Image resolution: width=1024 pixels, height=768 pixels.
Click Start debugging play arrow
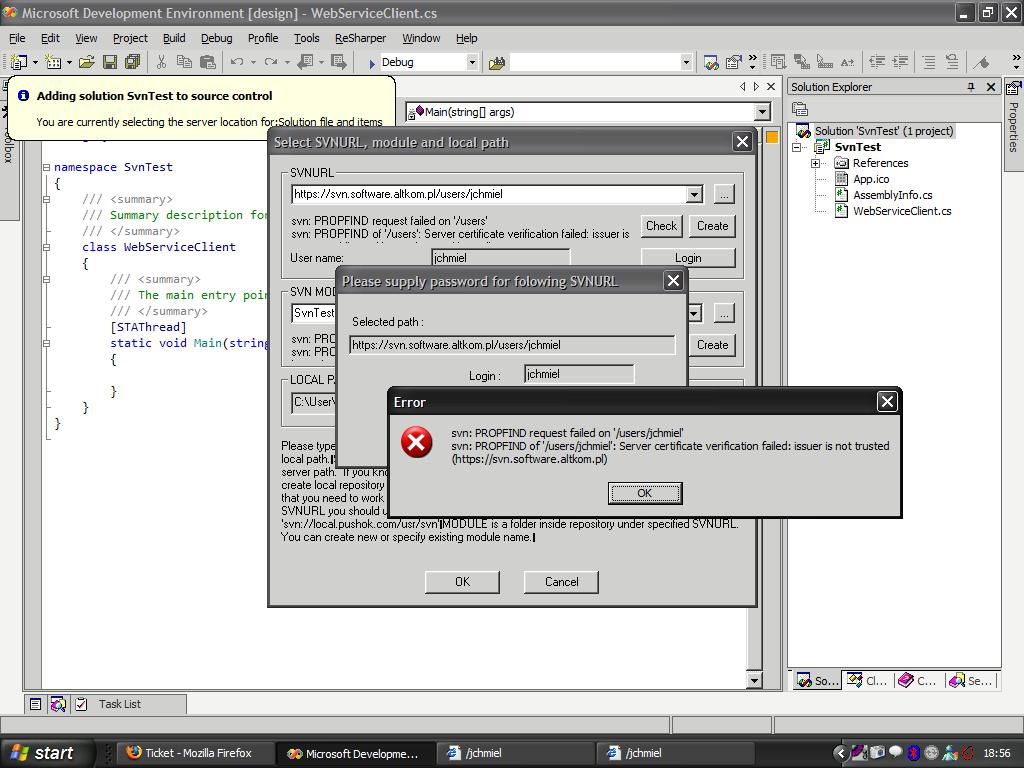370,62
